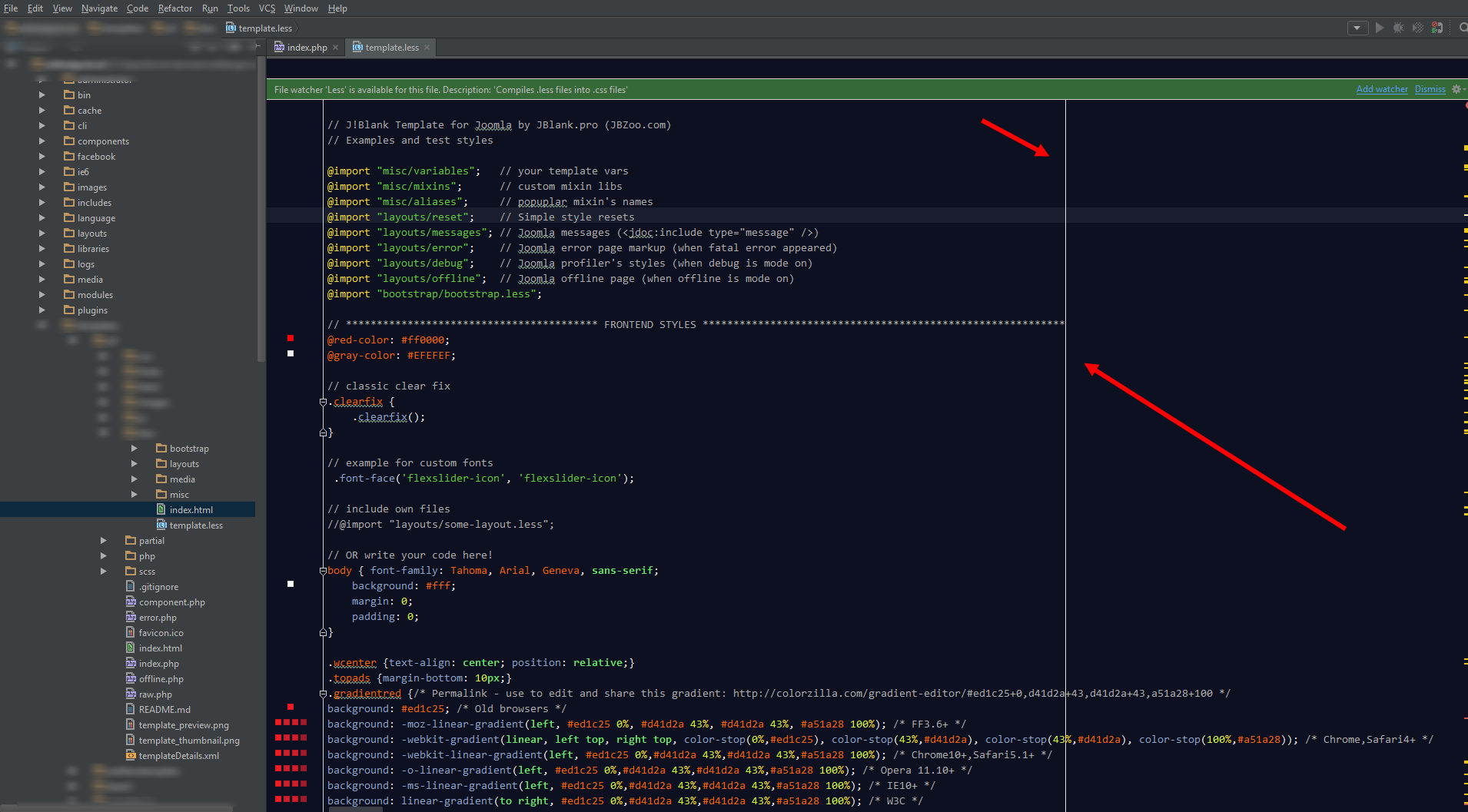Screen dimensions: 1468x812
Task: Click the .gitignore file icon
Action: 131,586
